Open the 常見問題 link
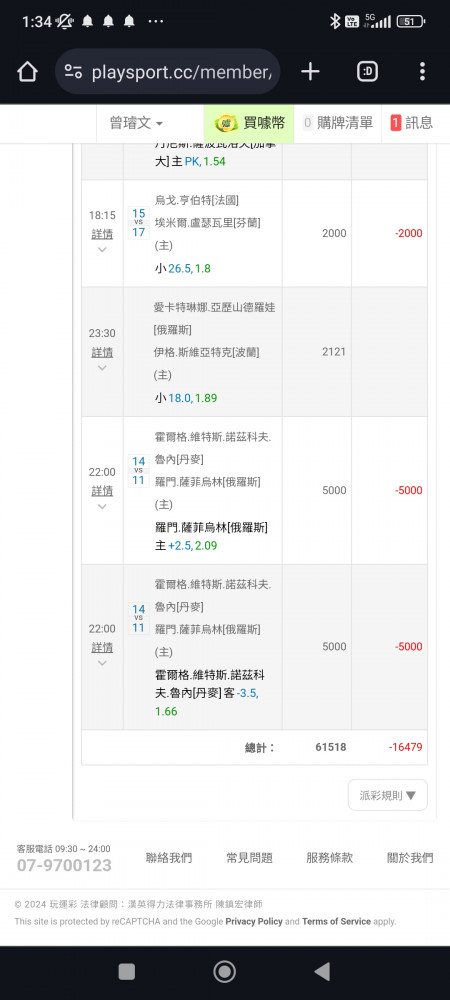Screen dimensions: 450x1000 pyautogui.click(x=249, y=858)
